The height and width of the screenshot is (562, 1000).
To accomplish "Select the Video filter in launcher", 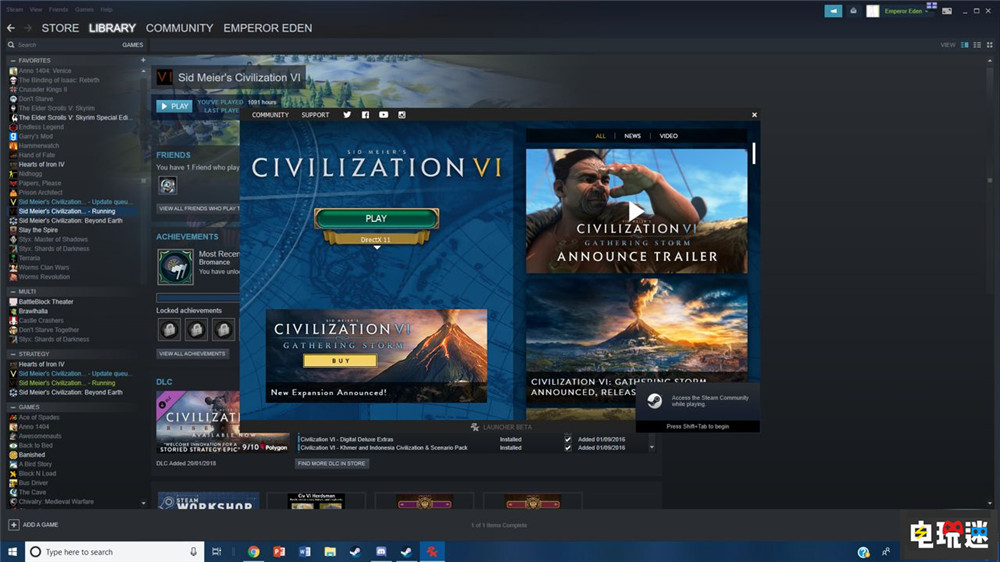I will [x=668, y=136].
